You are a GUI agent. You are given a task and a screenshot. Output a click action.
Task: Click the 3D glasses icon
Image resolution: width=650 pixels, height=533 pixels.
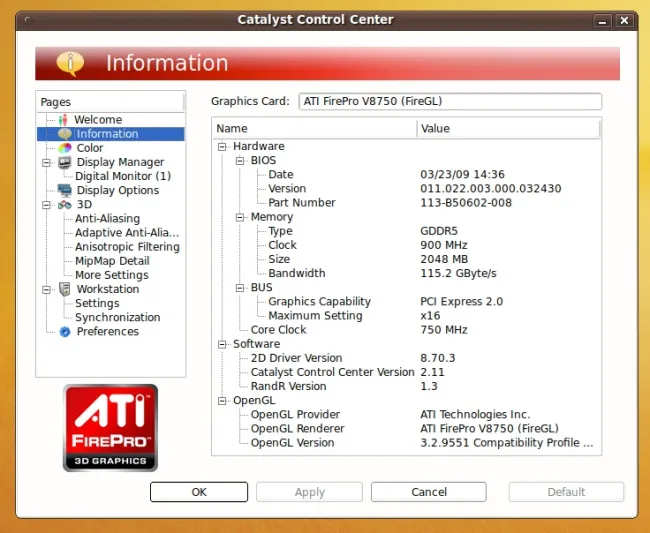tap(65, 204)
